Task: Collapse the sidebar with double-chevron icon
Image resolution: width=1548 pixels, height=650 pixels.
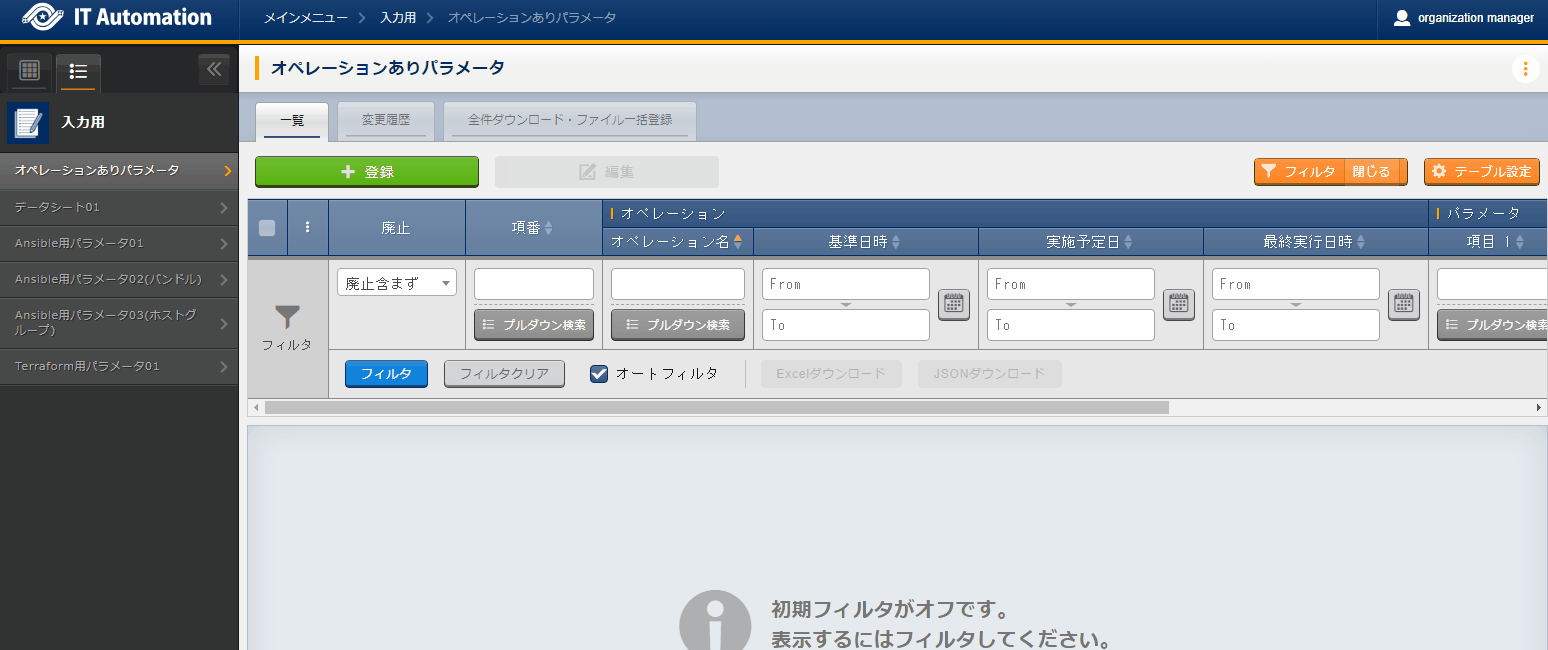Action: (x=213, y=70)
